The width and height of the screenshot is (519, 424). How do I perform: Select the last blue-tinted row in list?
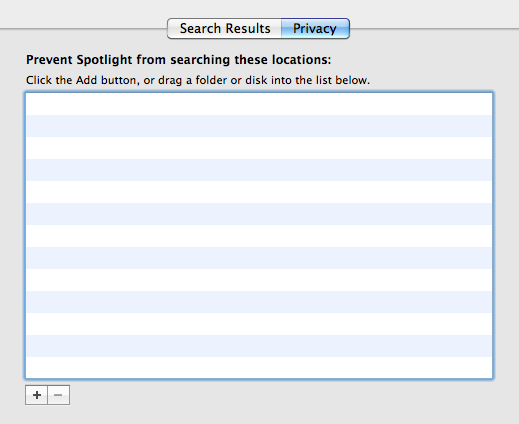(259, 346)
